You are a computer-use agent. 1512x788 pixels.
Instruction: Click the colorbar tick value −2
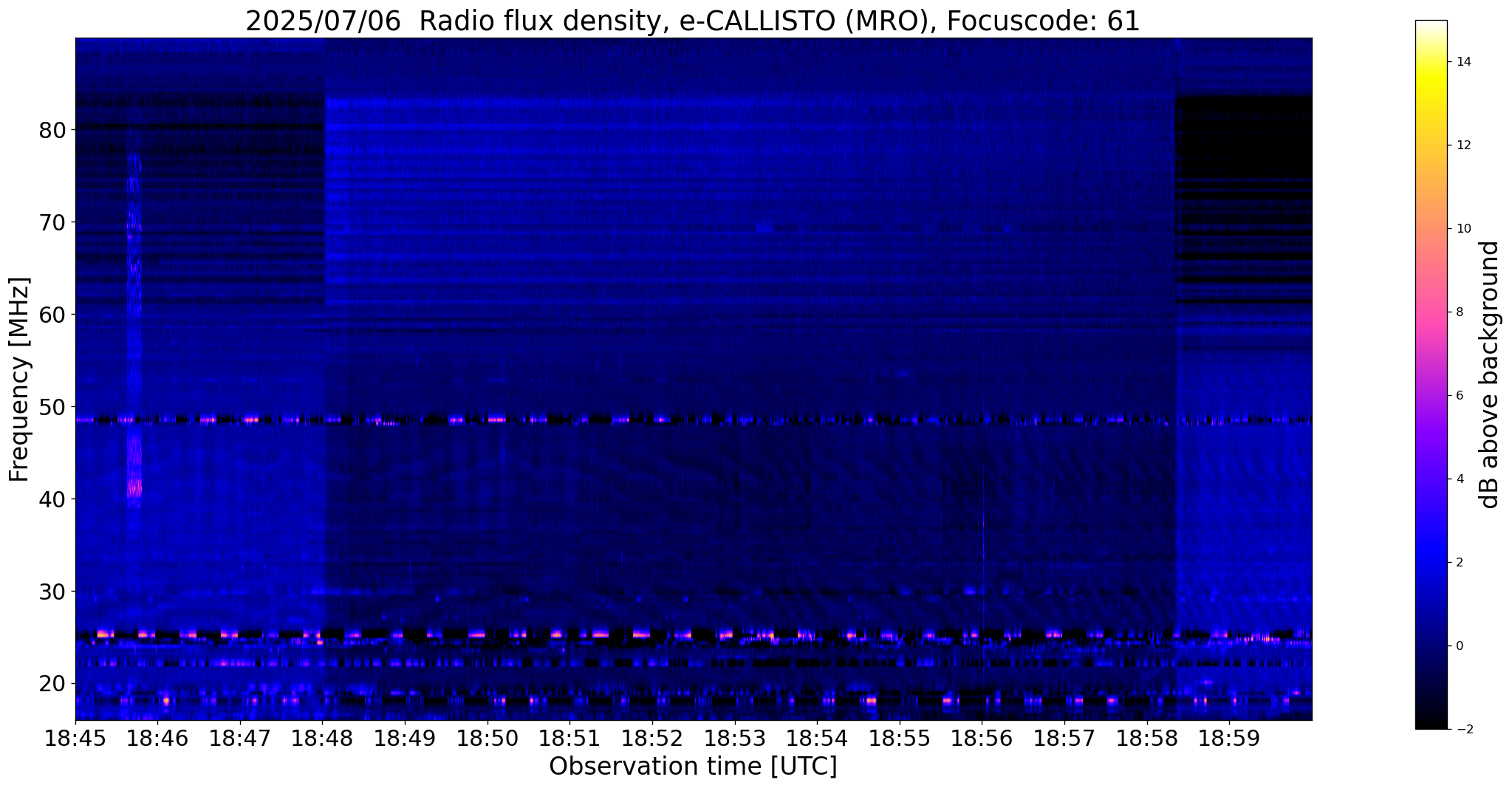[1463, 730]
